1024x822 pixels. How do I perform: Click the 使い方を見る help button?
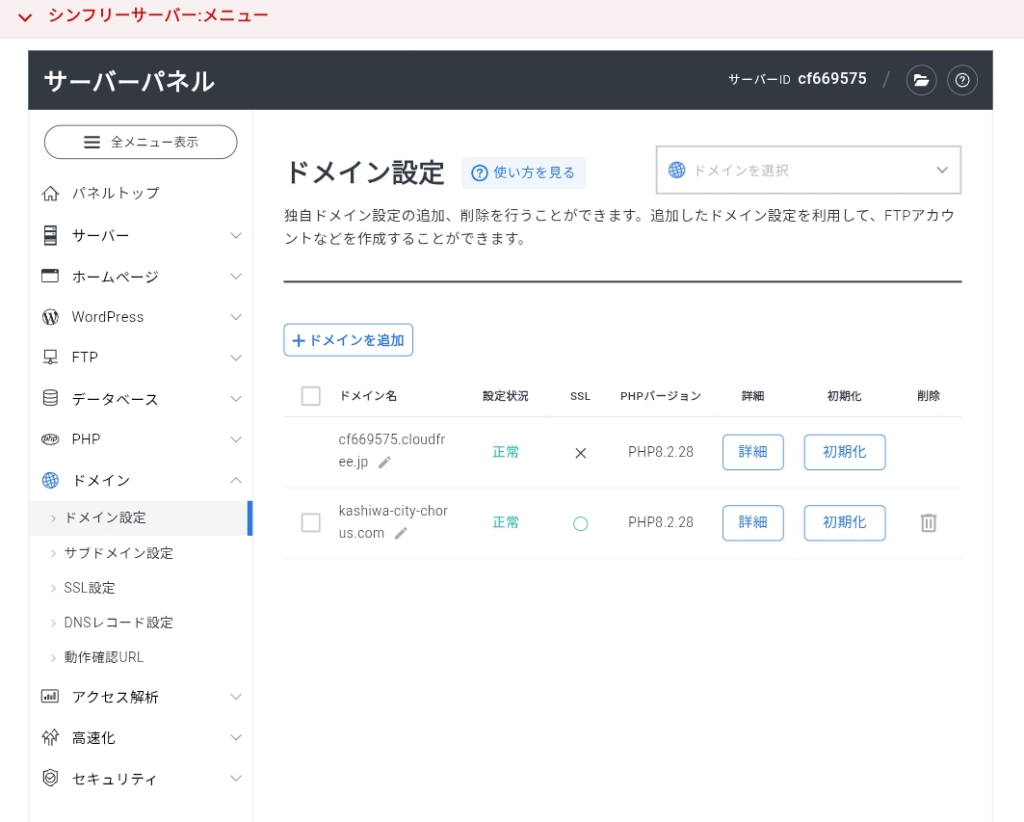tap(523, 172)
